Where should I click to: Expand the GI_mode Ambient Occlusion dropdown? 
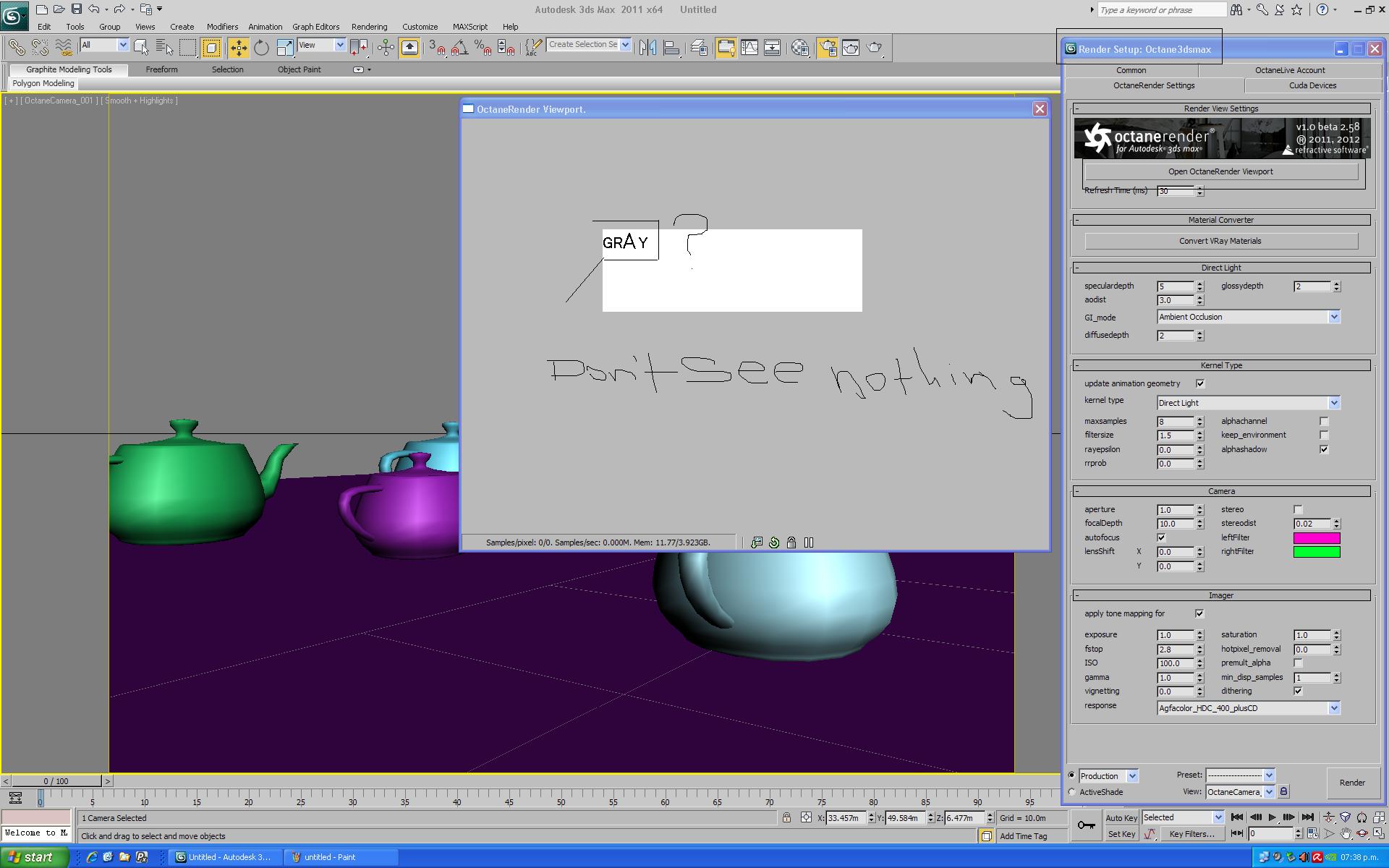click(x=1333, y=317)
